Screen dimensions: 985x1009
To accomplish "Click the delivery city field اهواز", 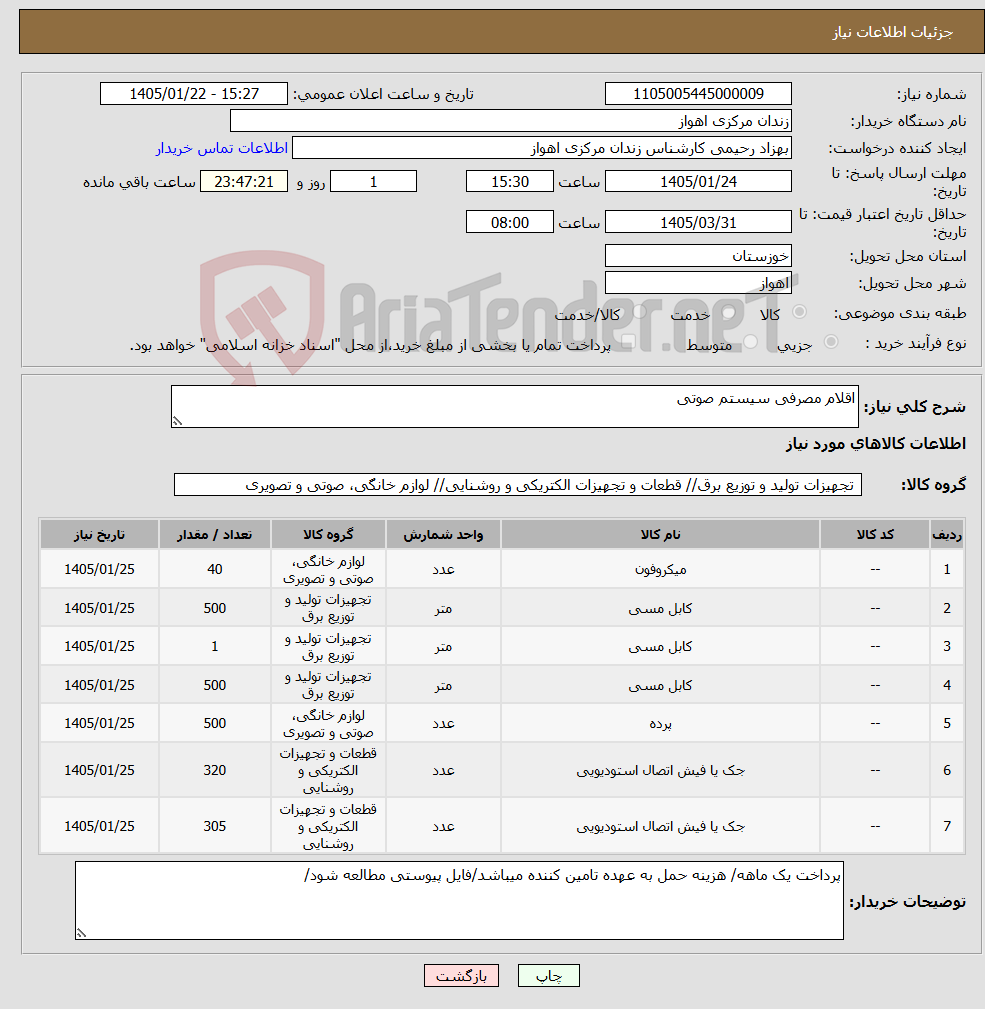I will click(x=698, y=282).
